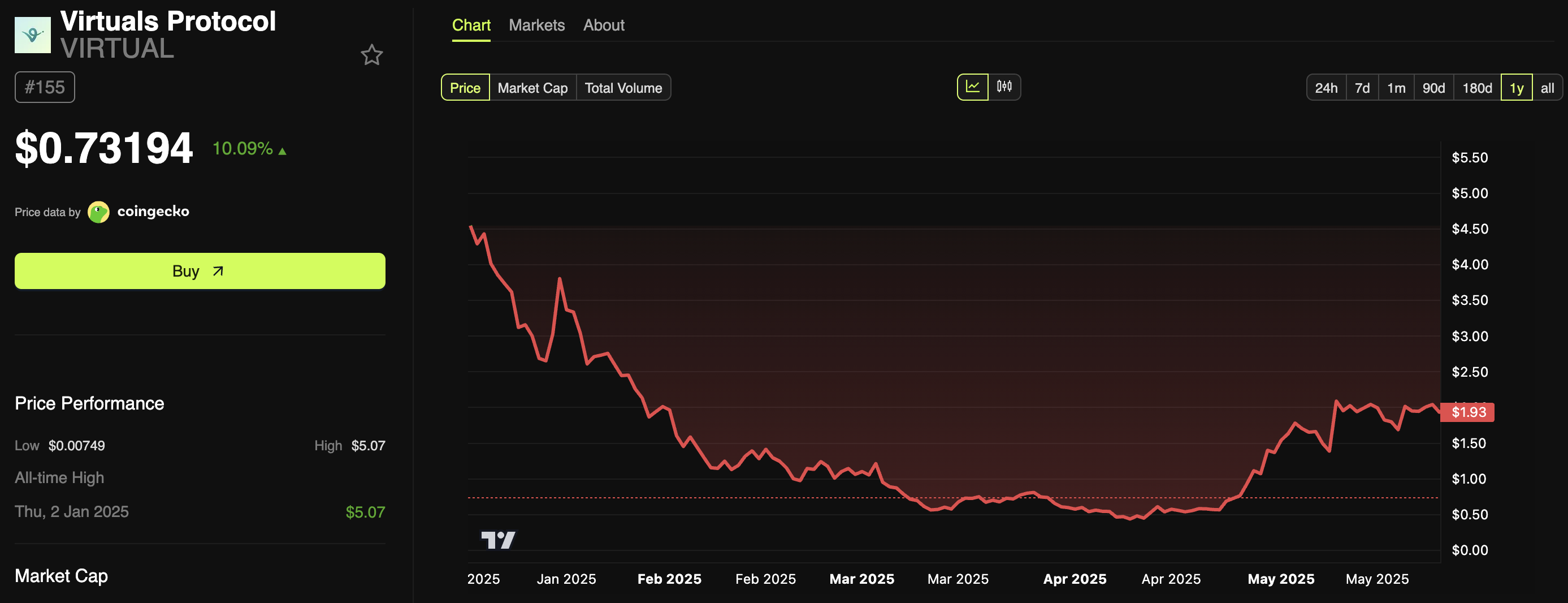Set chart range to 1m

coord(1396,88)
